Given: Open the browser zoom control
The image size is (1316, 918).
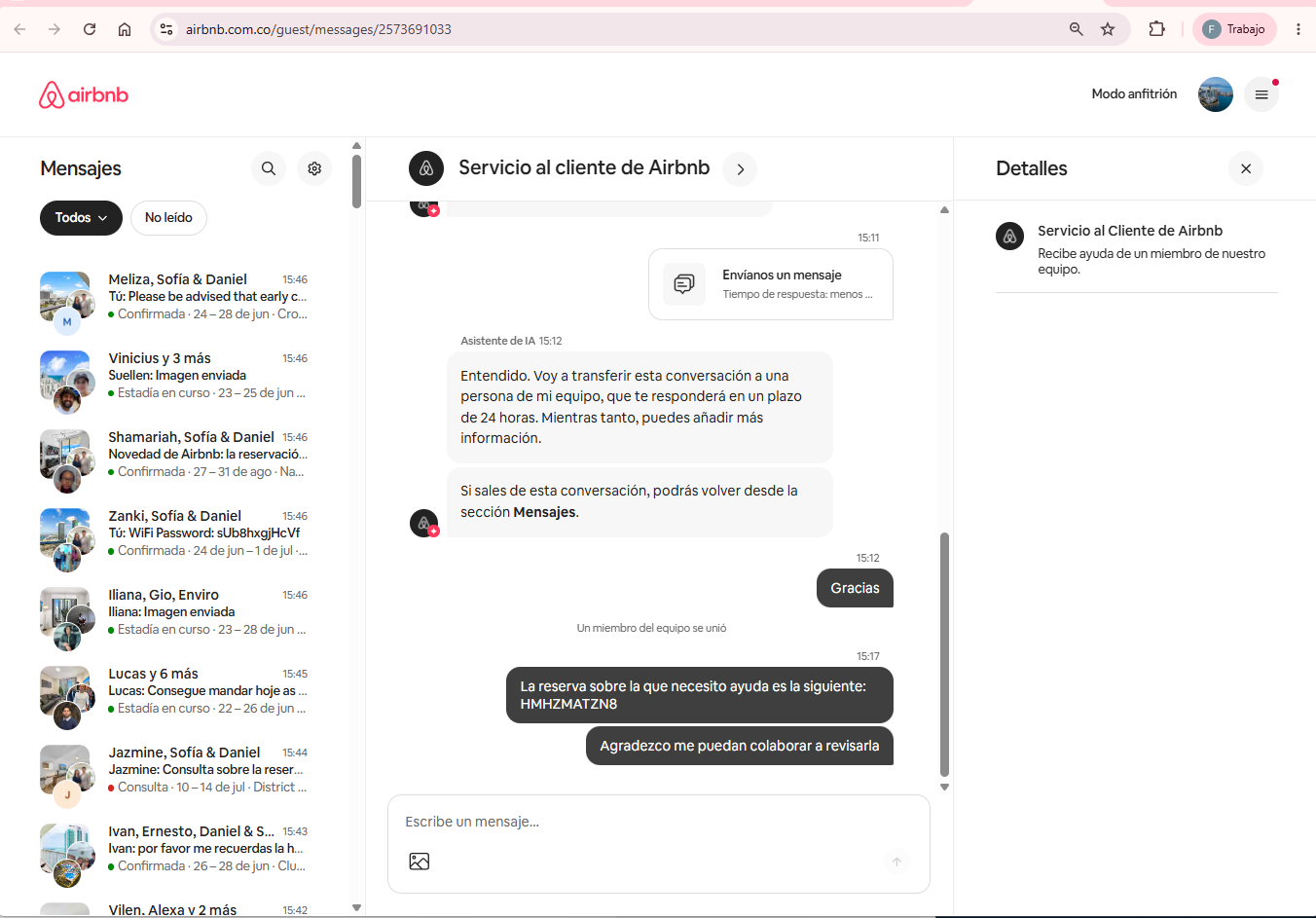Looking at the screenshot, I should point(1077,29).
